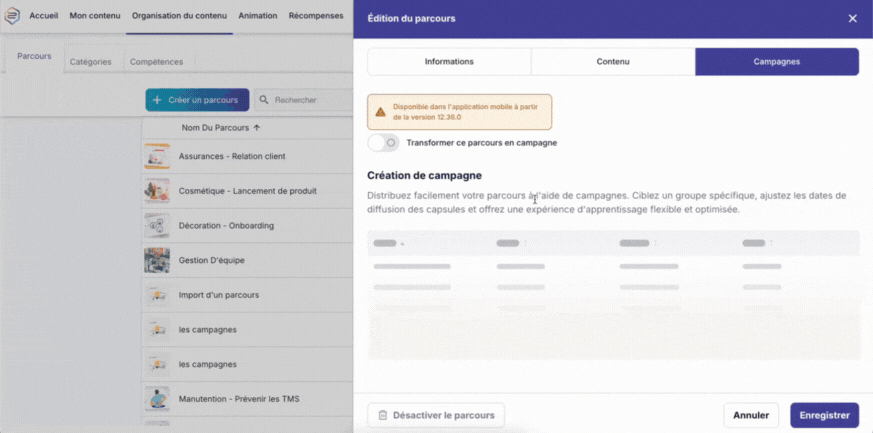Close the Édition du parcours panel
The width and height of the screenshot is (873, 433).
(x=852, y=18)
